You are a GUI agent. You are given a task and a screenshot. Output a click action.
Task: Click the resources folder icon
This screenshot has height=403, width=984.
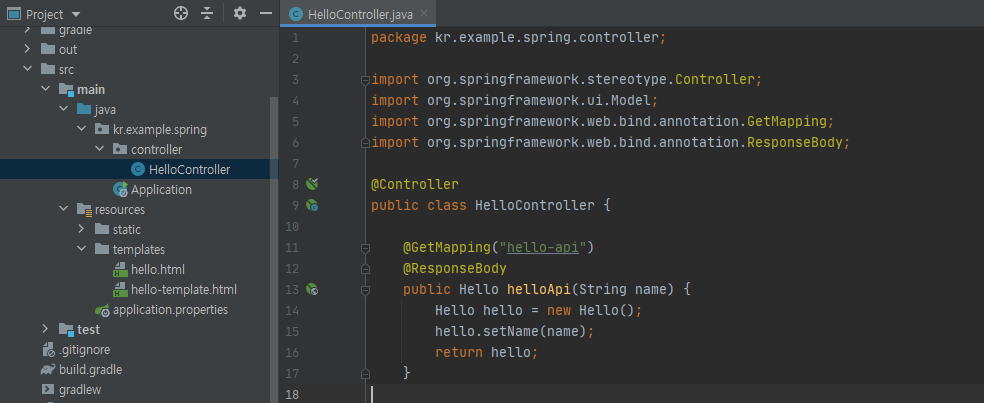point(85,210)
